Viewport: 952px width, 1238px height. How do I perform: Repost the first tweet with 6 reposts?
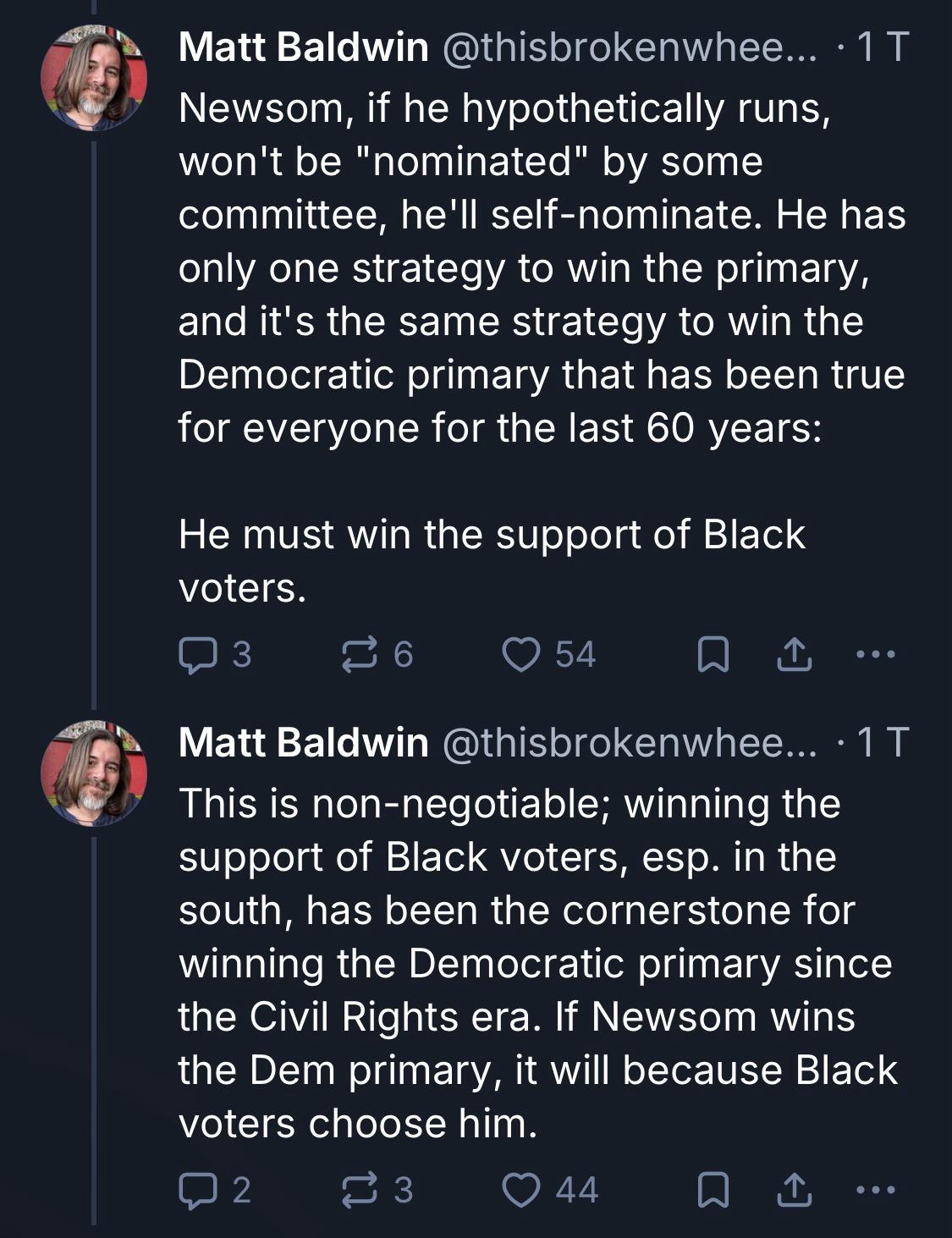[x=359, y=655]
